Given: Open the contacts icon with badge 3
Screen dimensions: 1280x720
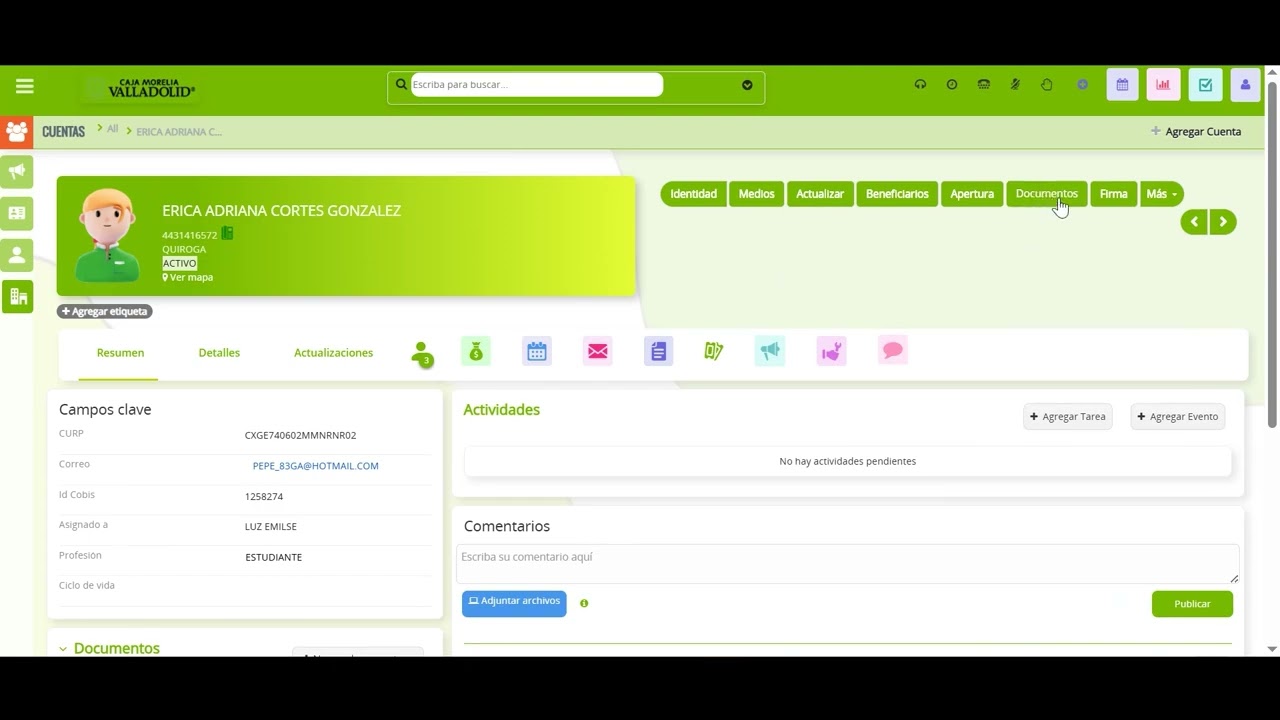Looking at the screenshot, I should [421, 352].
